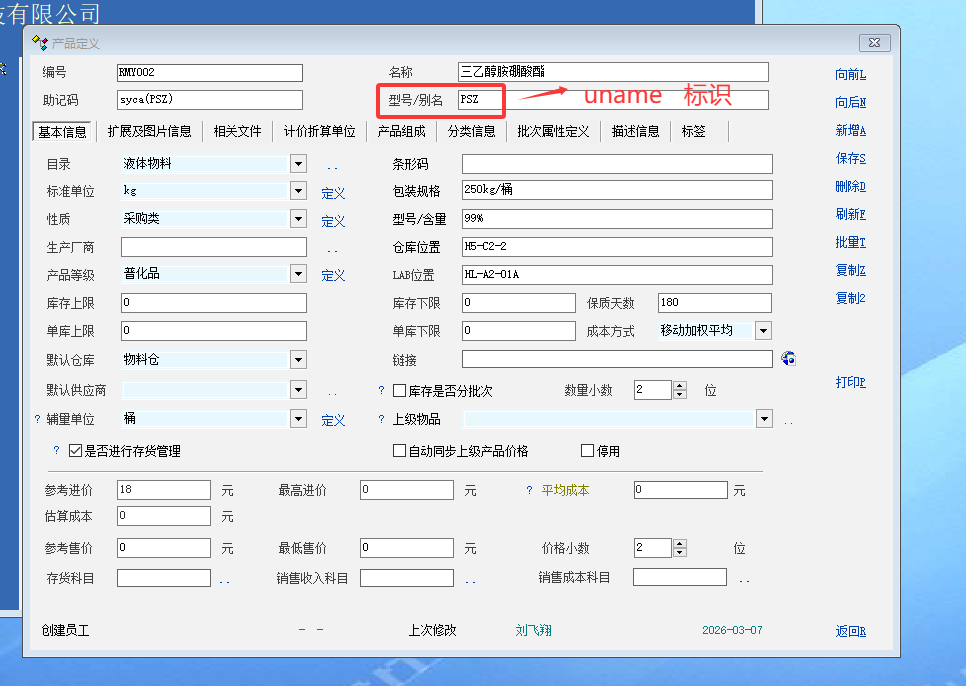Switch to the 扩展及图片信息 tab

coord(149,131)
